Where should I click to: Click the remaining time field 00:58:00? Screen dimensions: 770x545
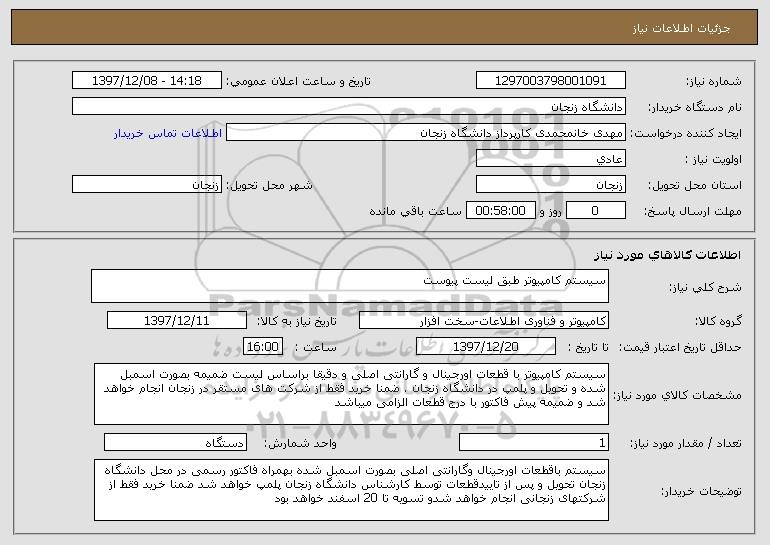click(x=500, y=210)
